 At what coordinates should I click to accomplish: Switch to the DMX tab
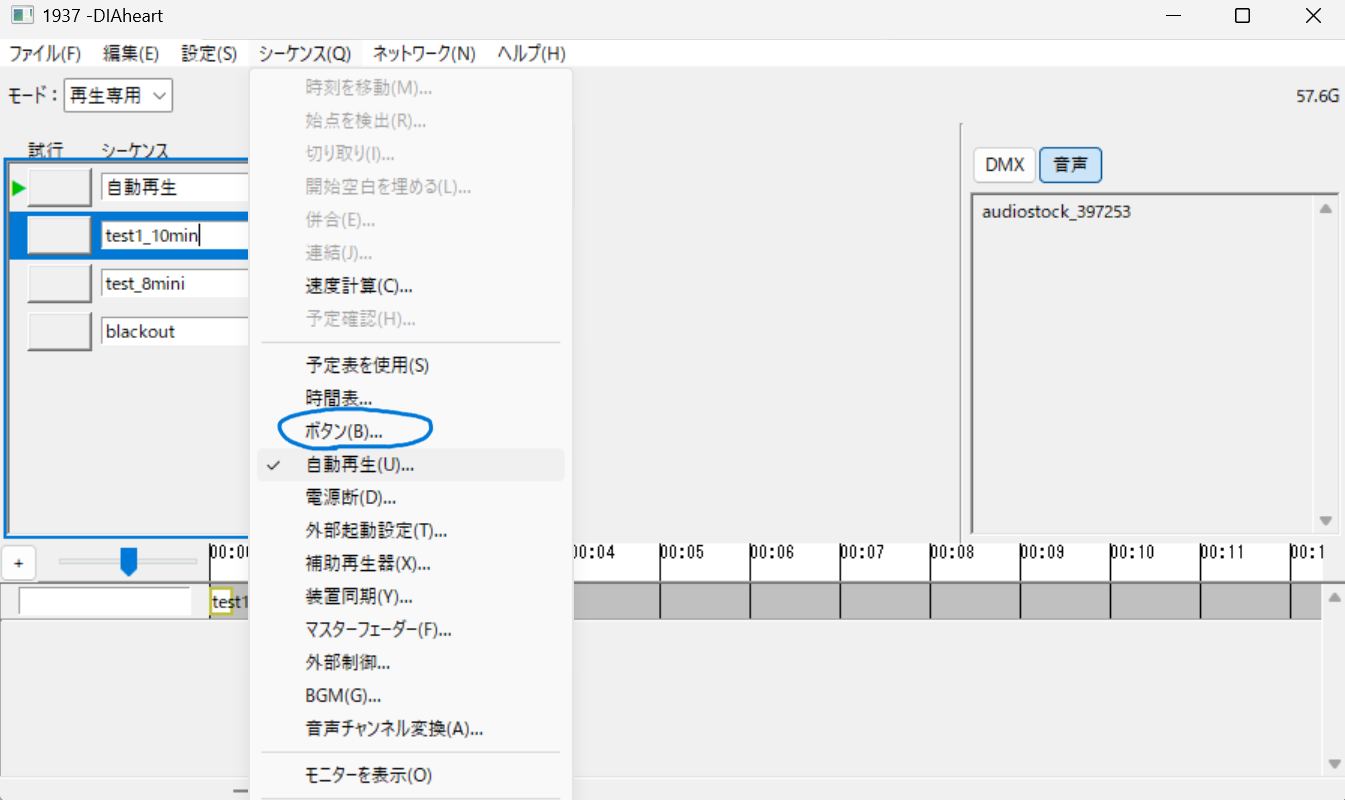(x=1005, y=166)
